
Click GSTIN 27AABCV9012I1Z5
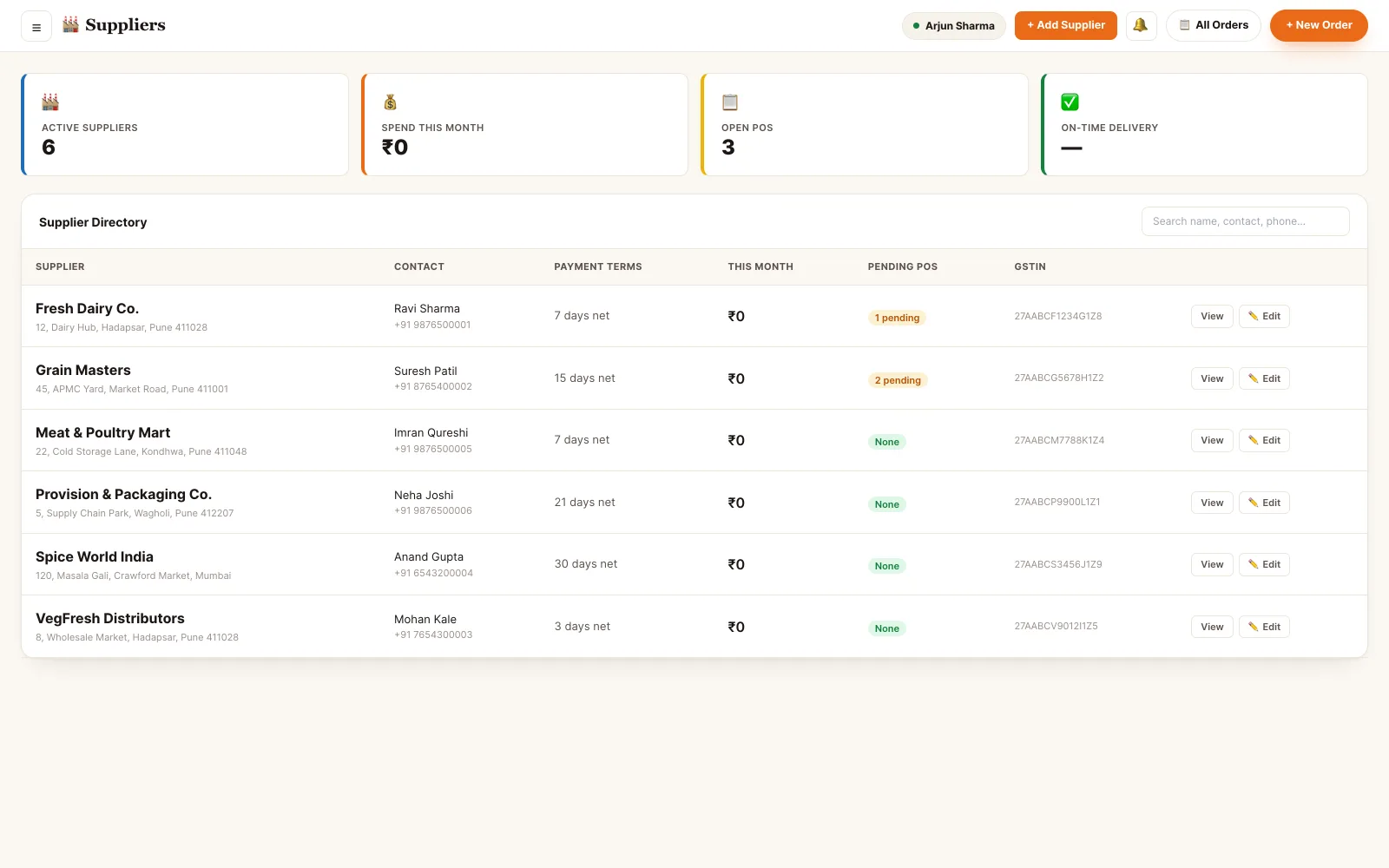pyautogui.click(x=1056, y=626)
